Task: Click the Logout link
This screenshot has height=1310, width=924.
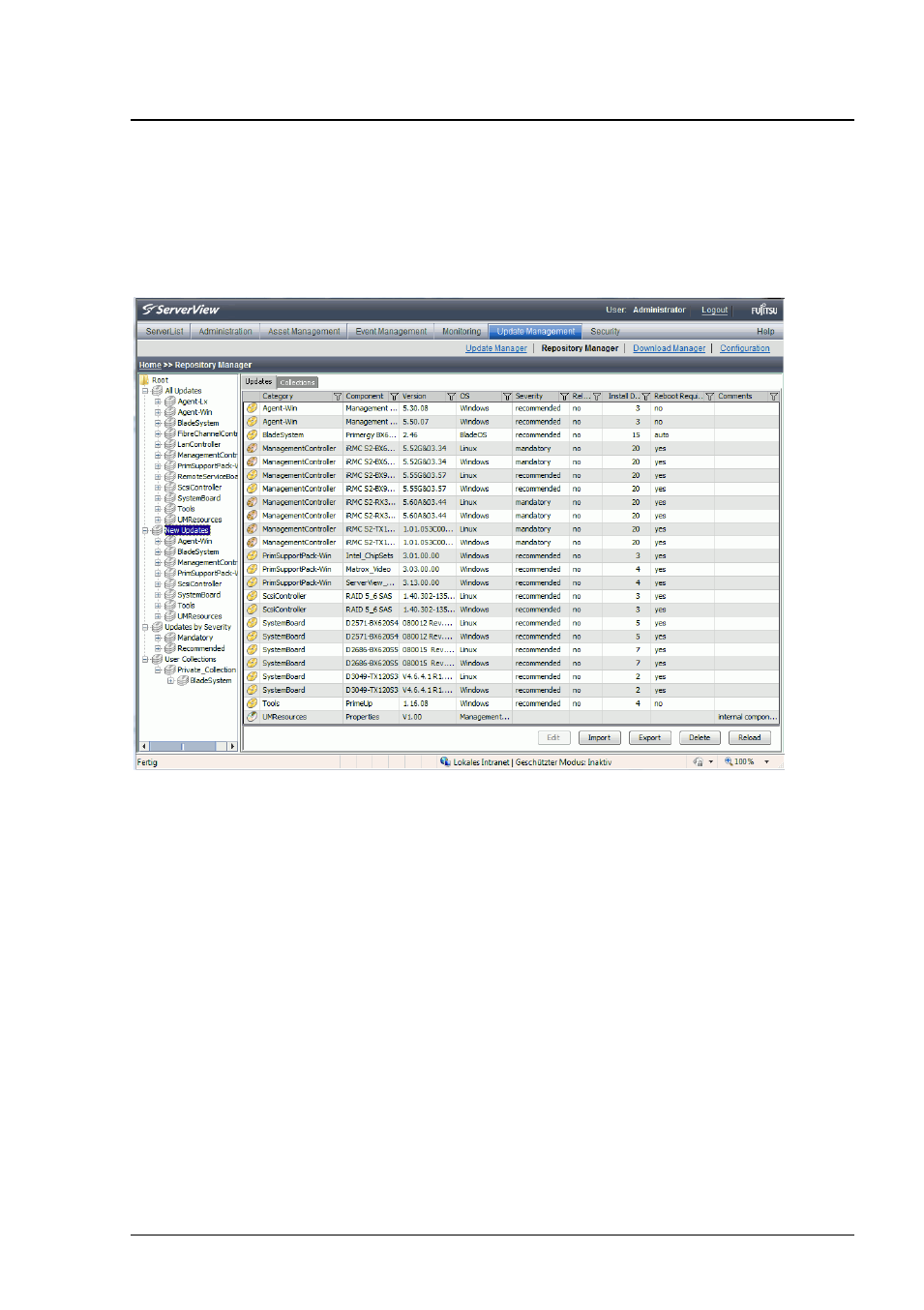Action: click(715, 311)
